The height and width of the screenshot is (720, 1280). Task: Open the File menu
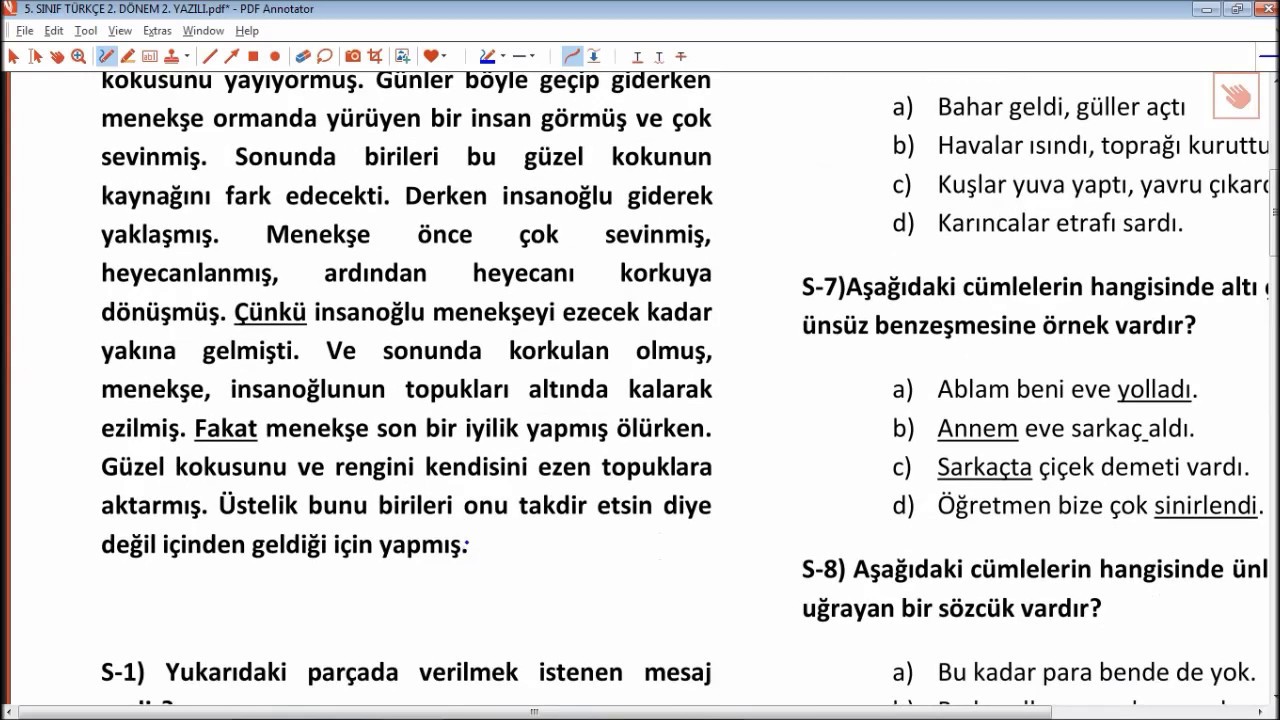click(x=25, y=31)
